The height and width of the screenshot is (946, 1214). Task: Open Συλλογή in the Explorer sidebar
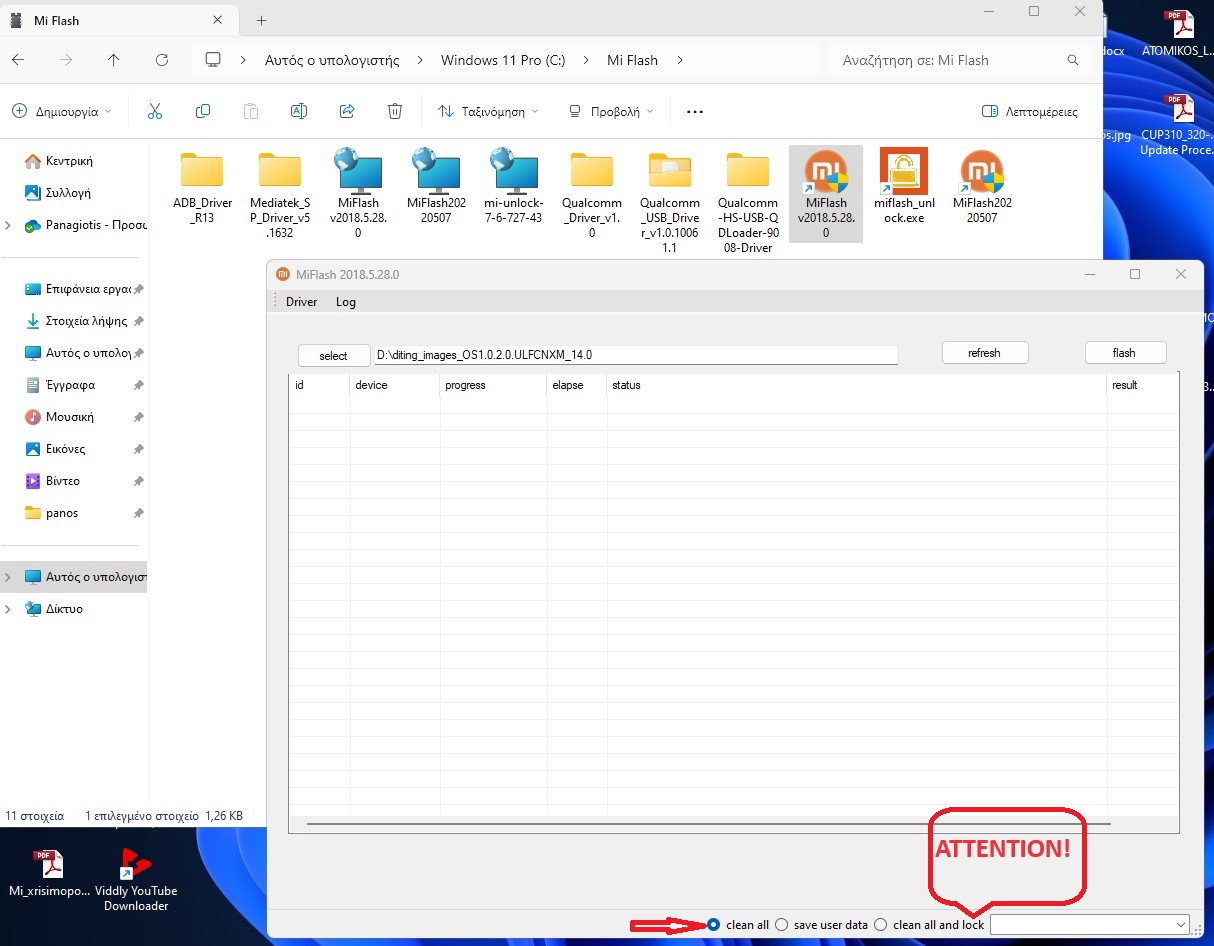[x=68, y=193]
